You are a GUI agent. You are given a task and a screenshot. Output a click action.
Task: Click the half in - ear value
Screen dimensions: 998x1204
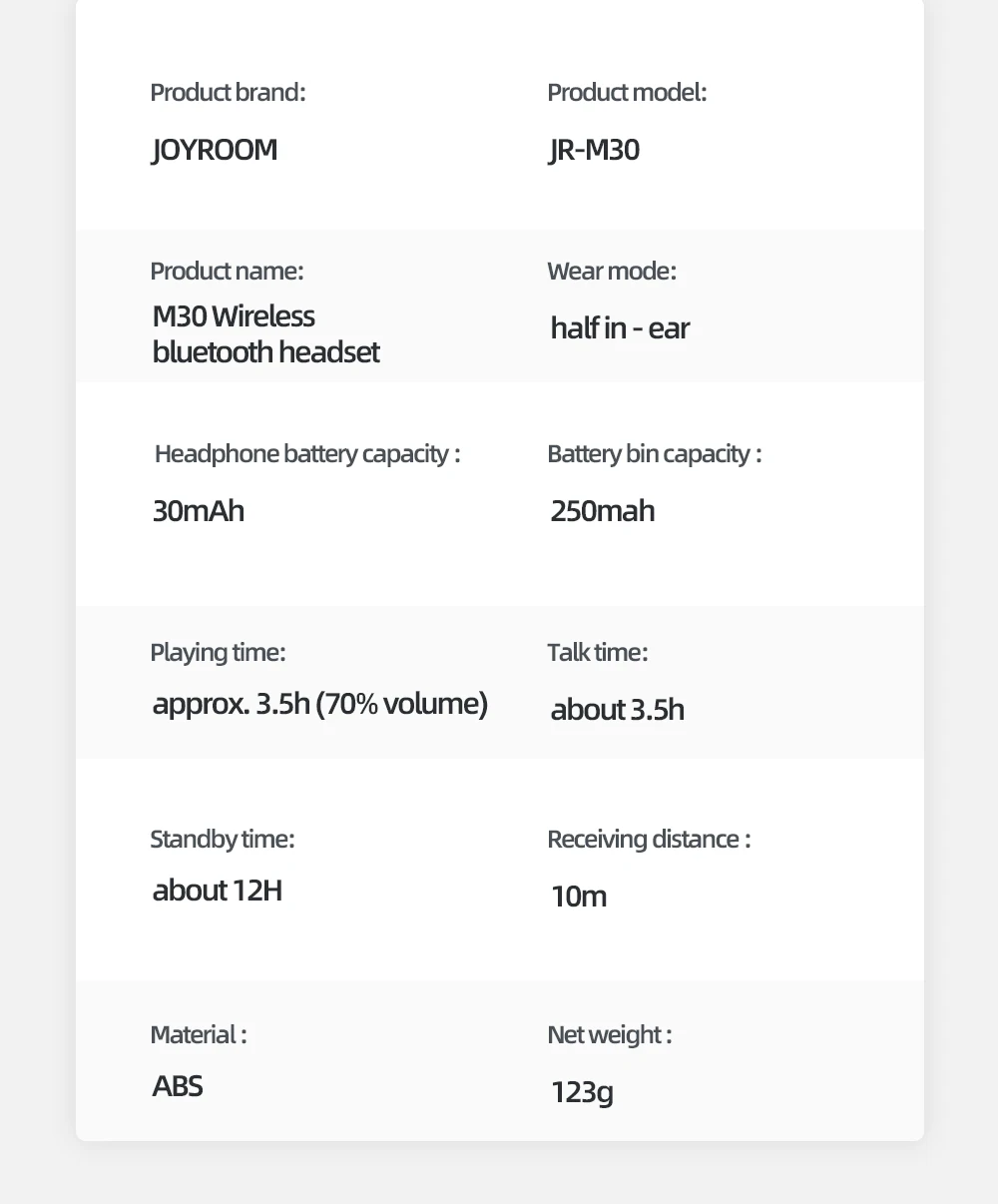tap(620, 328)
